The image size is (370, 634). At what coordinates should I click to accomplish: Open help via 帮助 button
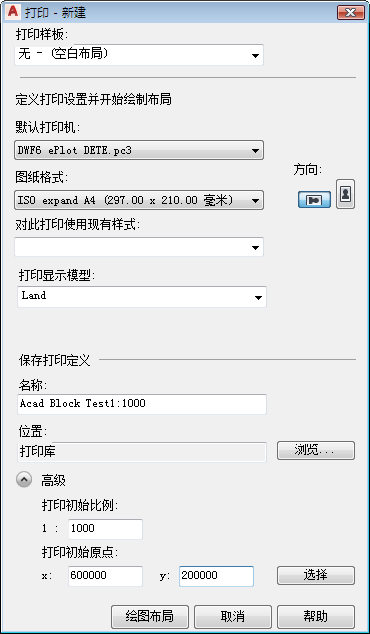(316, 617)
